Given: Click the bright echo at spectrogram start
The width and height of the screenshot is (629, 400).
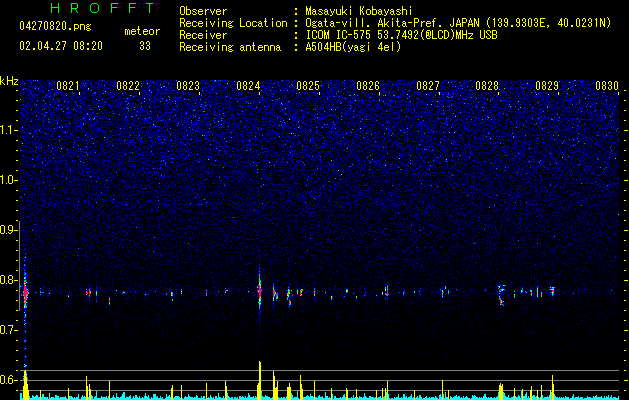Looking at the screenshot, I should coord(25,292).
